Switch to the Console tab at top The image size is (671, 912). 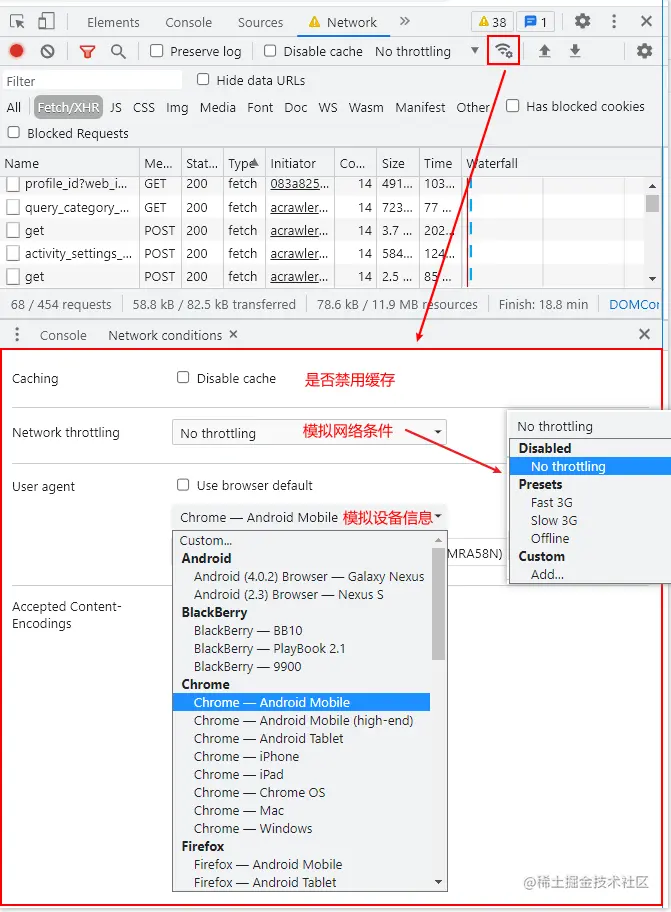pos(188,22)
